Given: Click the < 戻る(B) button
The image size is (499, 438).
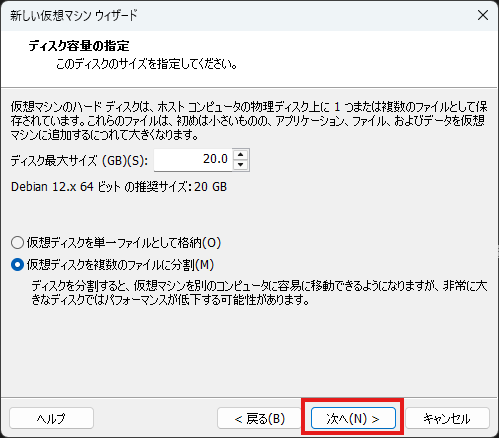Looking at the screenshot, I should click(x=260, y=418).
